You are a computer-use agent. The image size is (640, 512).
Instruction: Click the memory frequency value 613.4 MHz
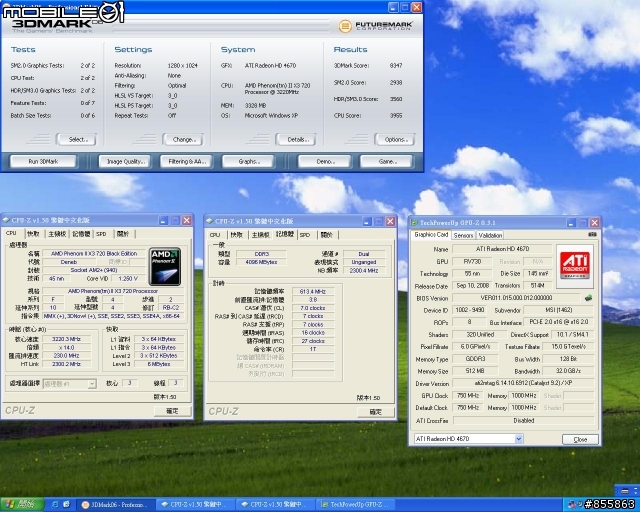313,292
